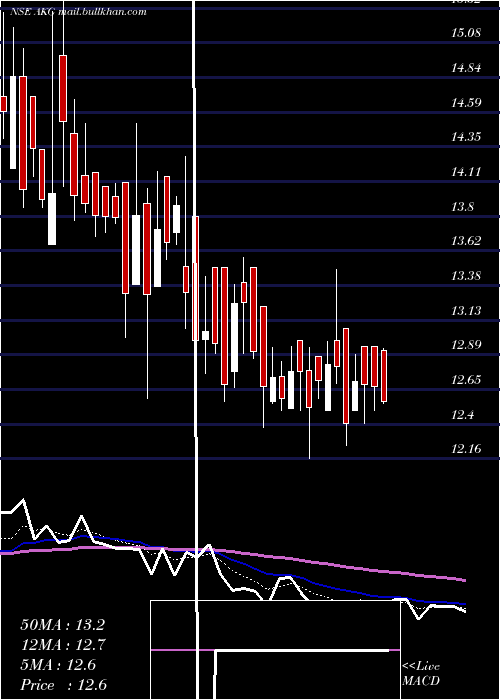Click the 14.84 price axis label
The width and height of the screenshot is (500, 700).
pyautogui.click(x=466, y=68)
